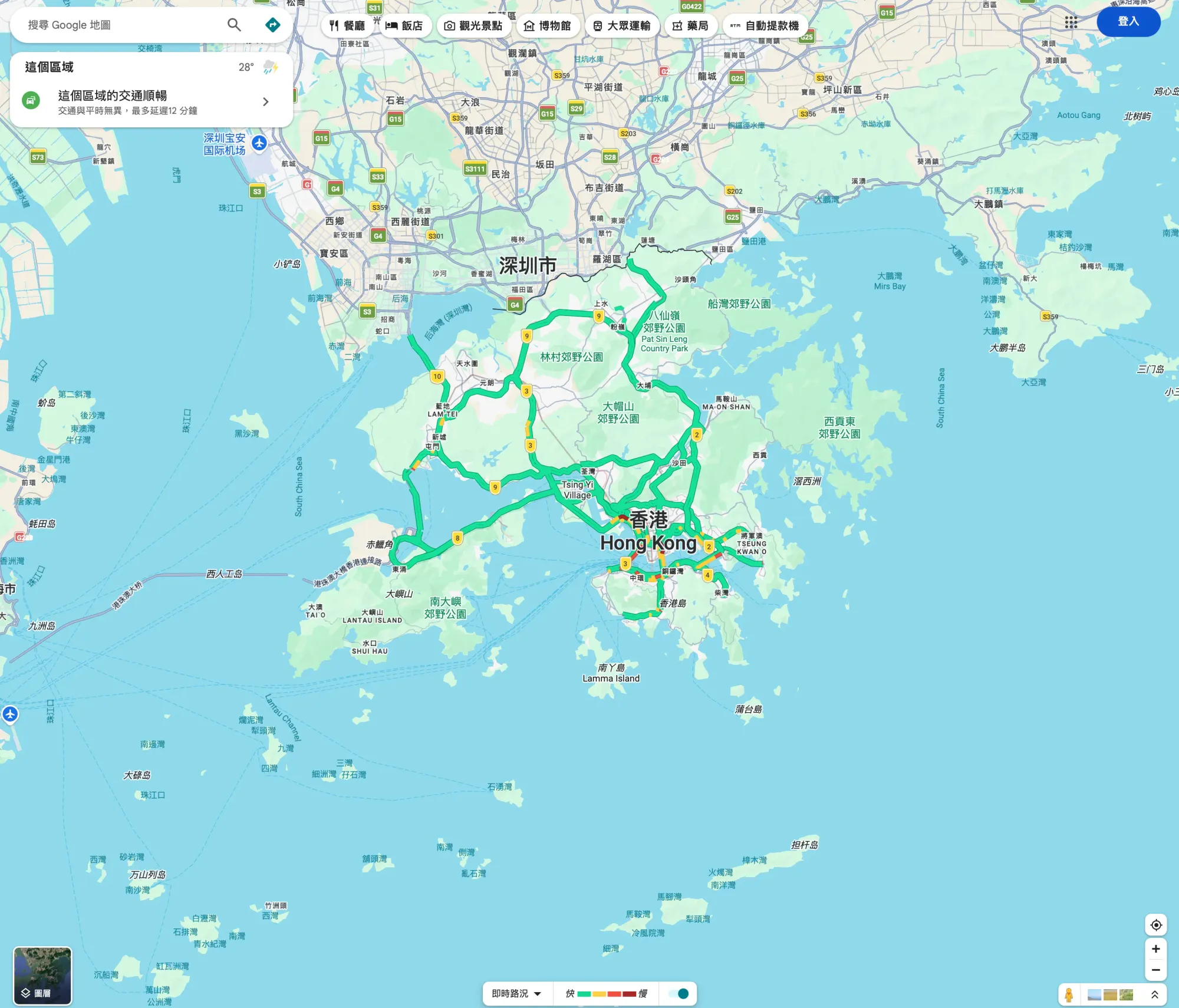The width and height of the screenshot is (1179, 1008).
Task: Click the dark red slow traffic legend color
Action: click(x=629, y=994)
